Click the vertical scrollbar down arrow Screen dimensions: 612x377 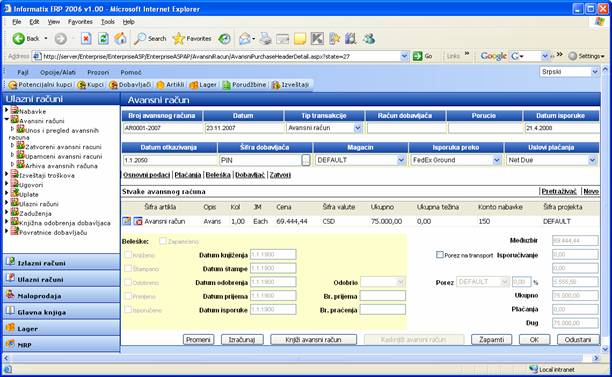(605, 349)
